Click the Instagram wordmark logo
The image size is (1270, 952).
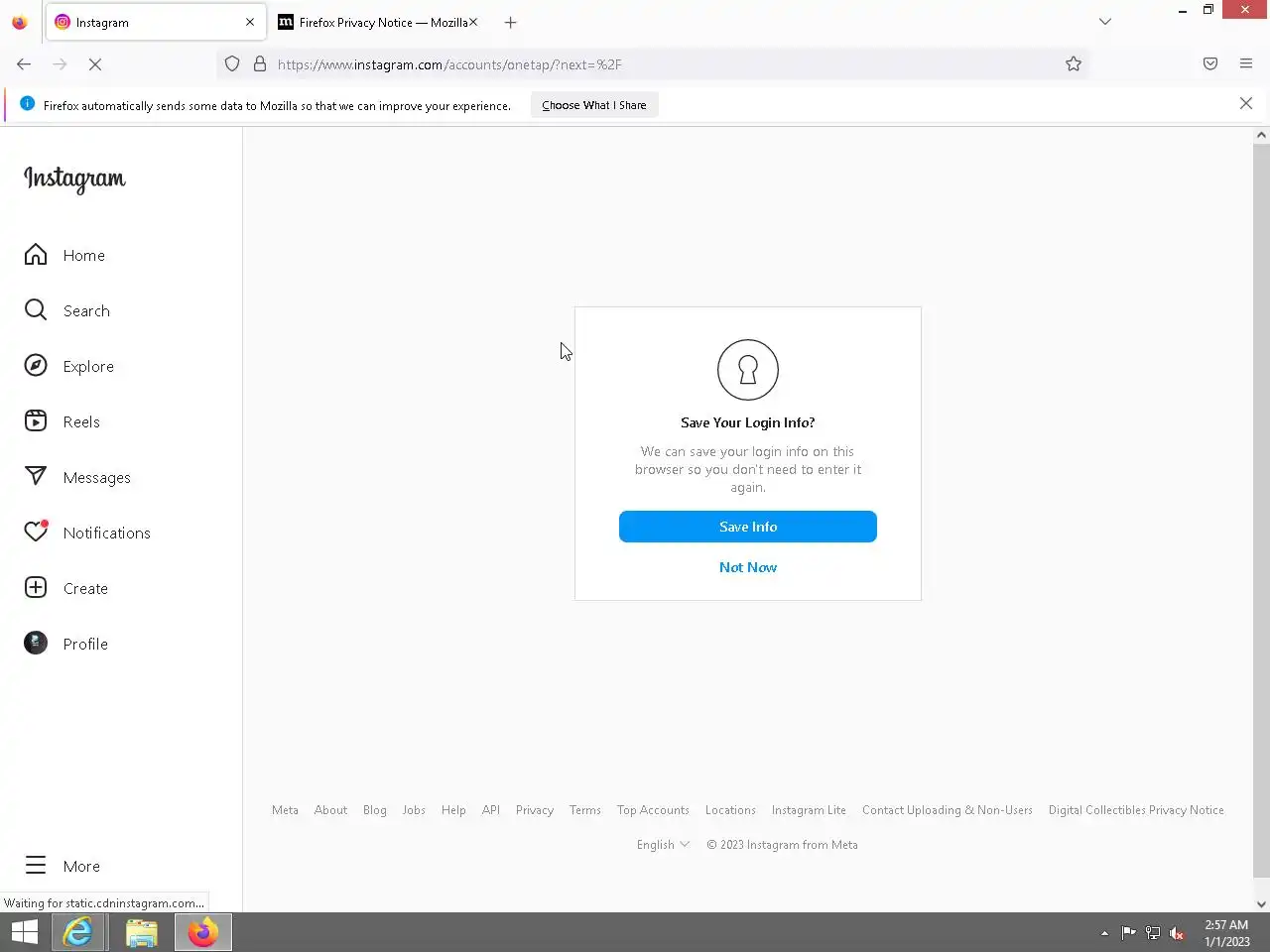(74, 179)
